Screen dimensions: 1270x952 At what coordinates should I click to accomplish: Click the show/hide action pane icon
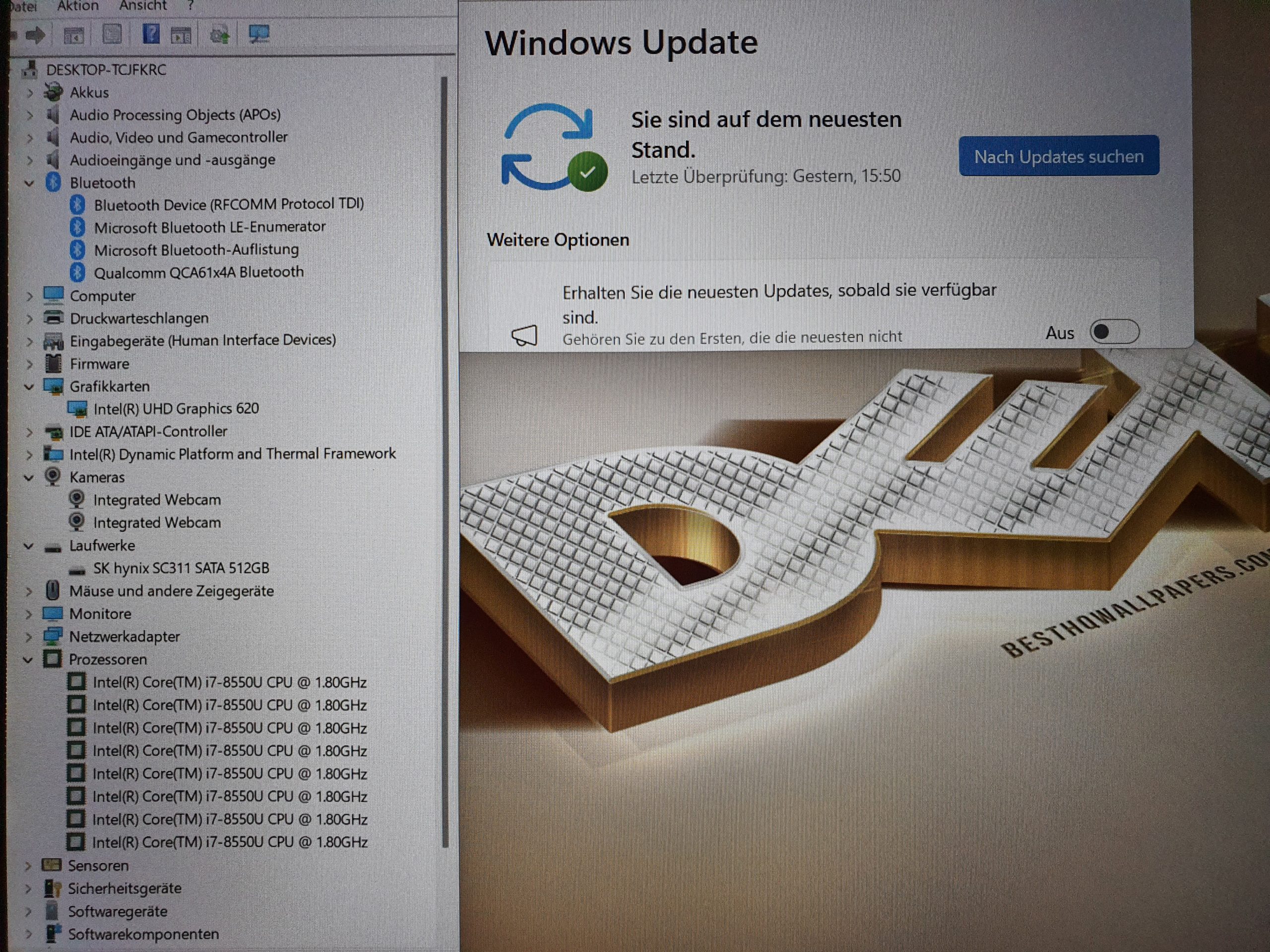click(x=182, y=36)
